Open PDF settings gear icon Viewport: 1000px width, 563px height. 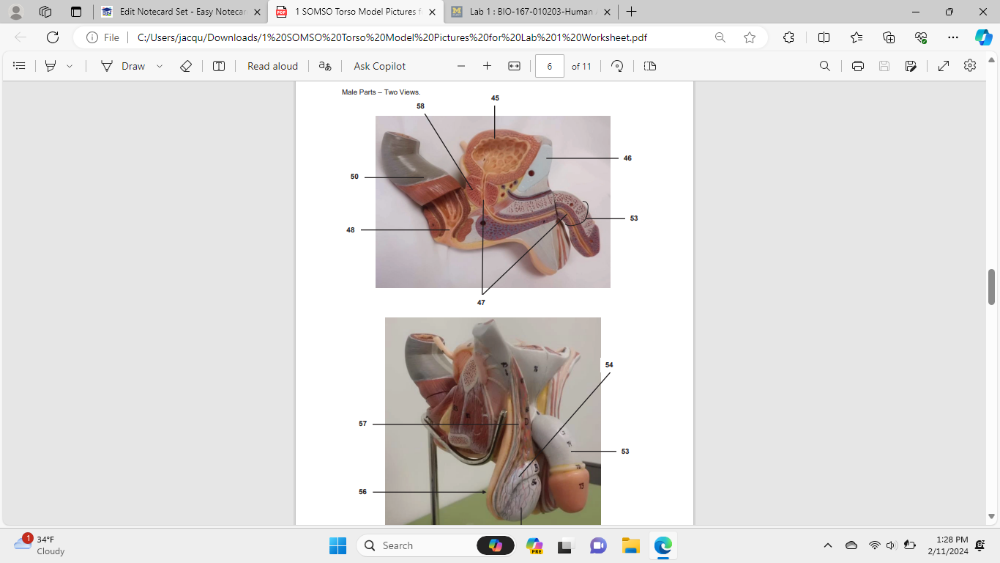pyautogui.click(x=969, y=66)
